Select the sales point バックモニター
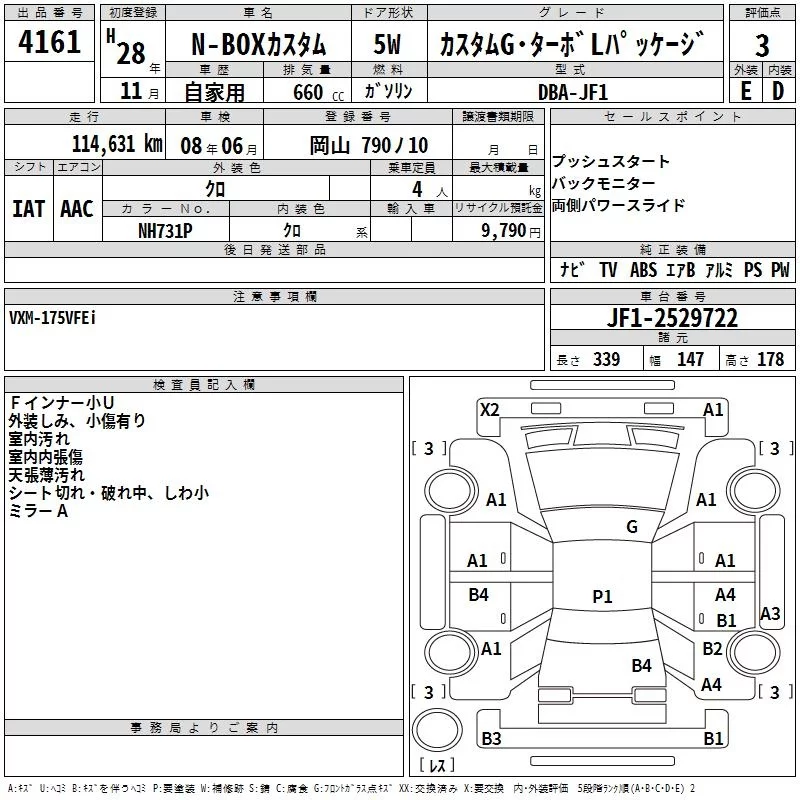This screenshot has width=800, height=800. (x=604, y=183)
